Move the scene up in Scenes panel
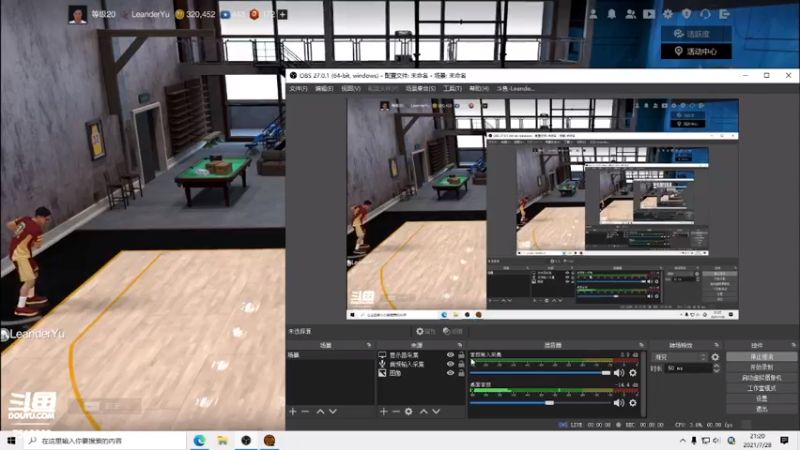This screenshot has width=800, height=450. pyautogui.click(x=320, y=411)
